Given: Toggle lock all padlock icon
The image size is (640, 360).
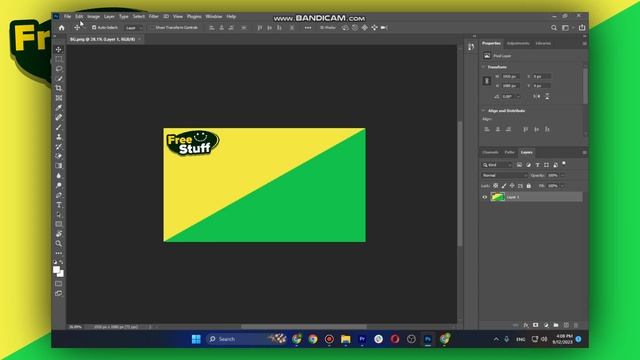Looking at the screenshot, I should [529, 186].
